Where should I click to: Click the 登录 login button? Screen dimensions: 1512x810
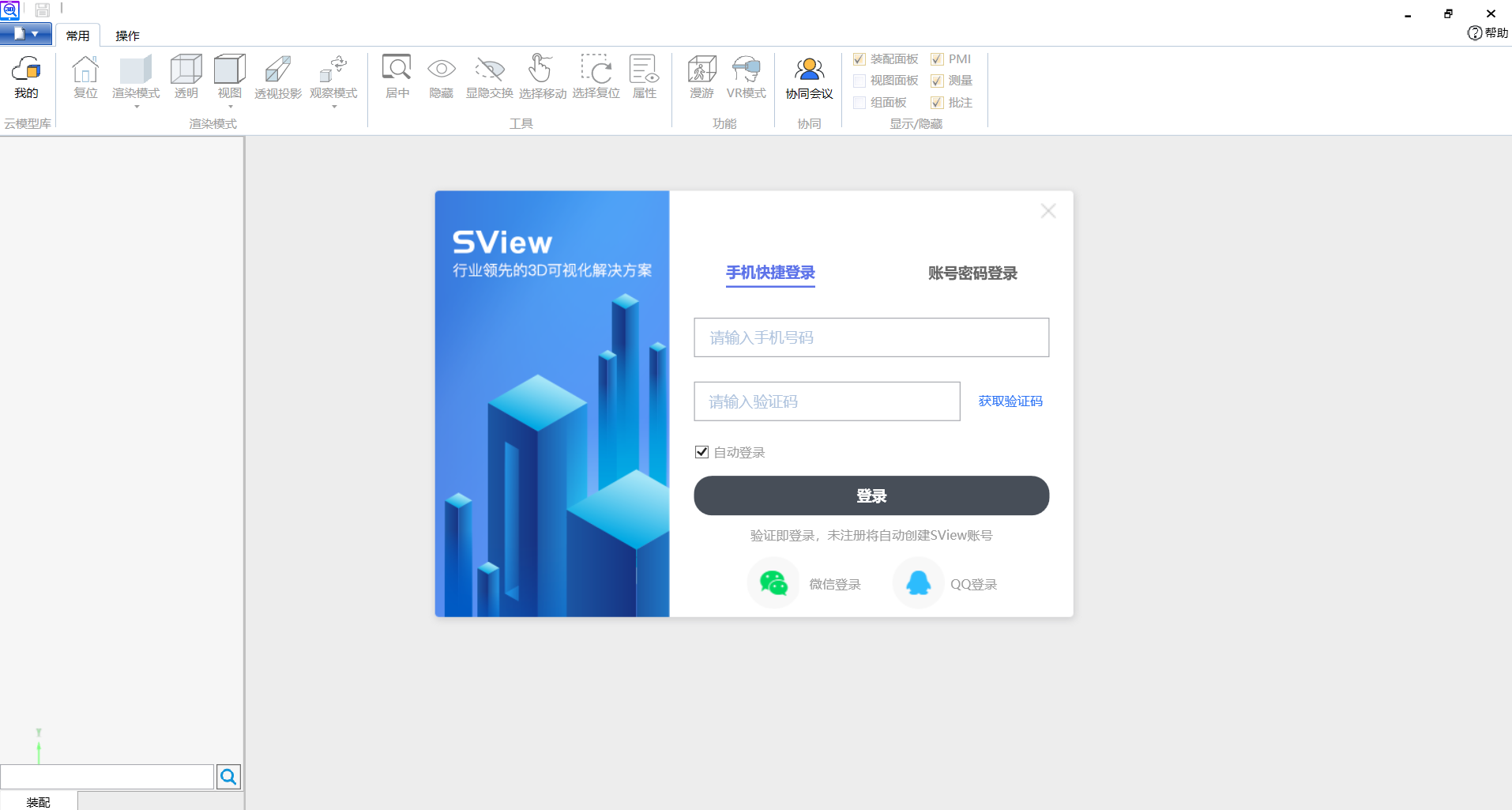coord(871,495)
